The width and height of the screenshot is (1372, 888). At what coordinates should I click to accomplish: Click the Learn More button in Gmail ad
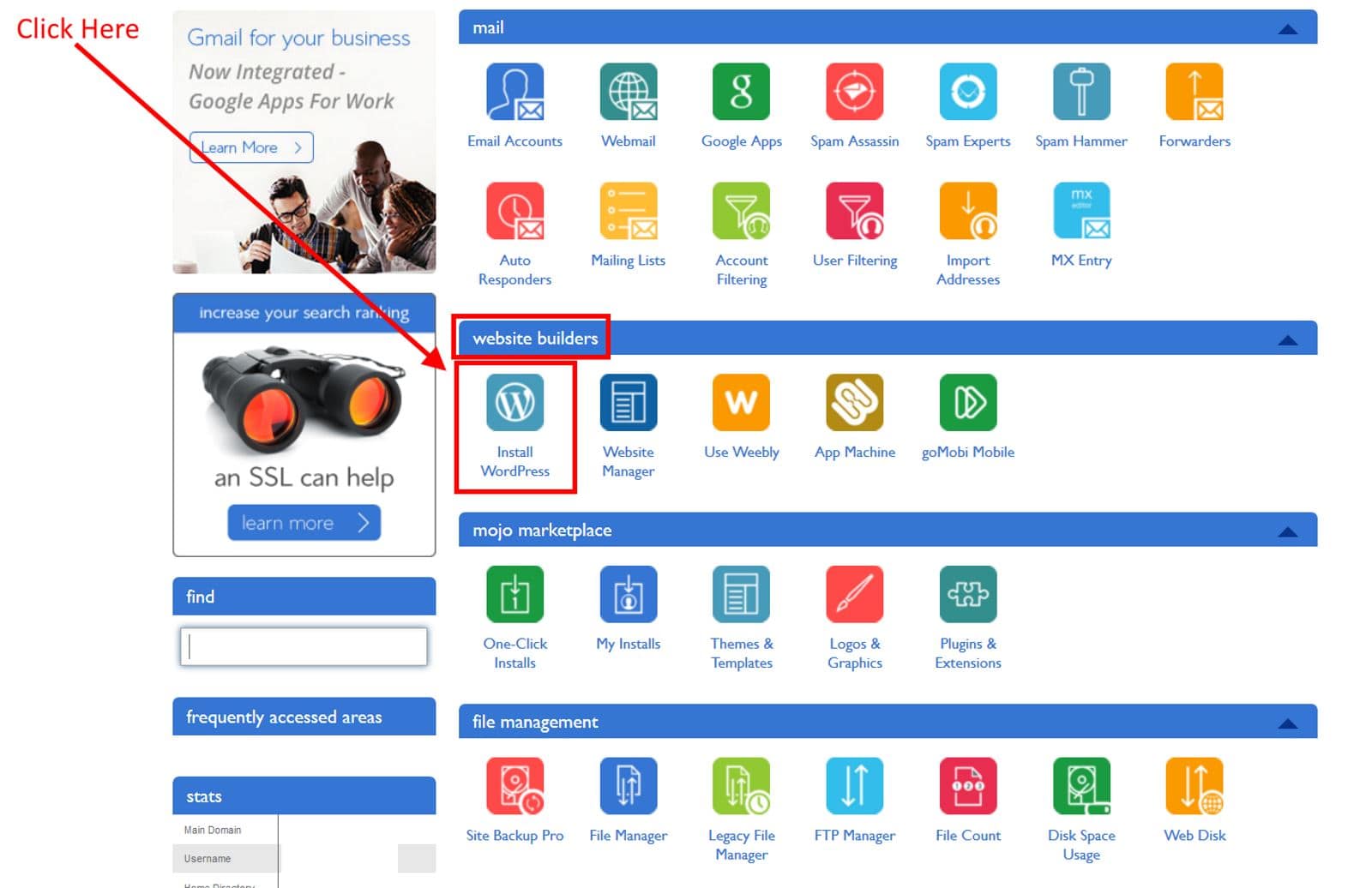click(x=251, y=147)
